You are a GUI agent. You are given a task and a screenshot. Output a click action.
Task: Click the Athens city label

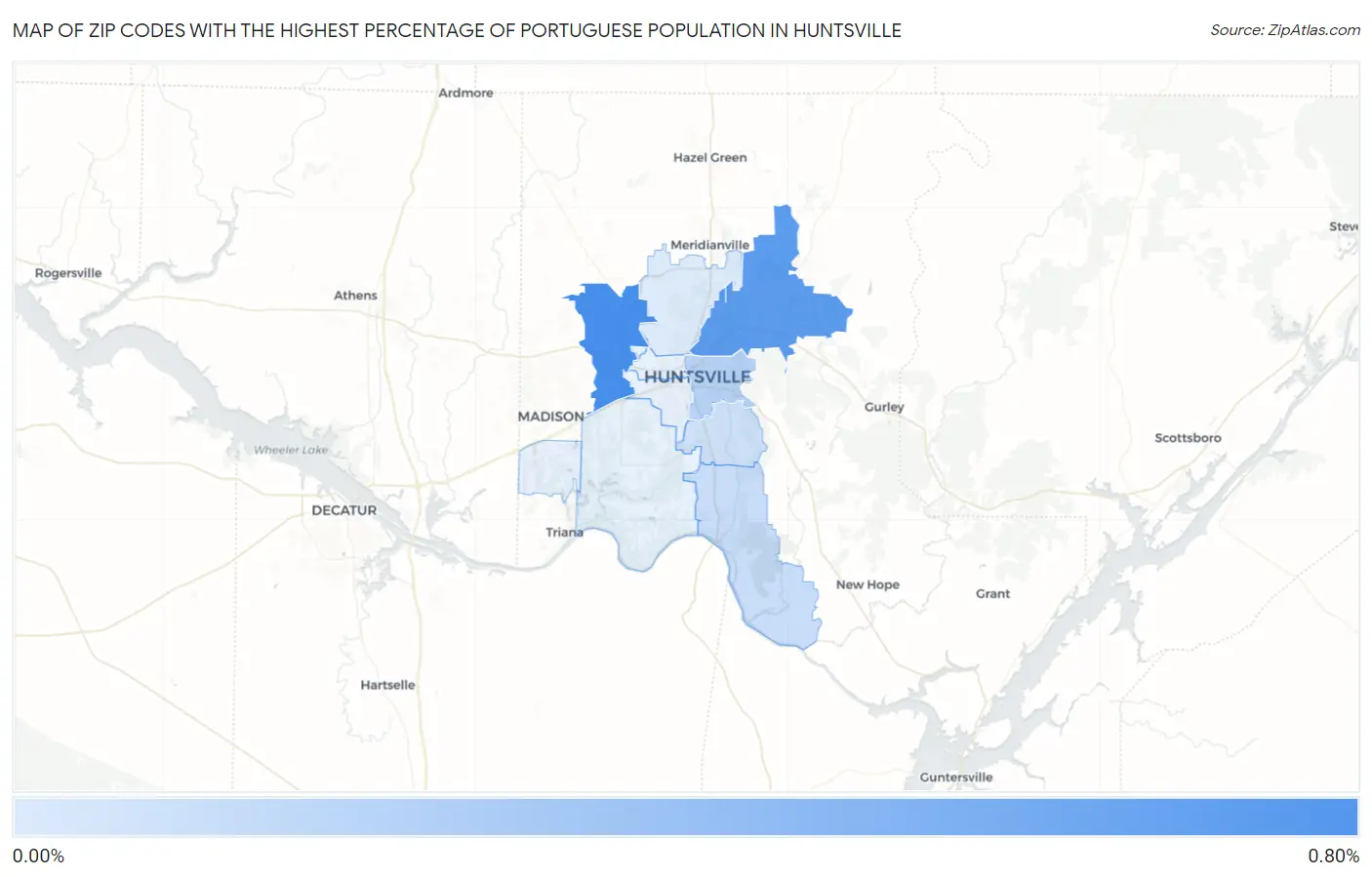[355, 296]
